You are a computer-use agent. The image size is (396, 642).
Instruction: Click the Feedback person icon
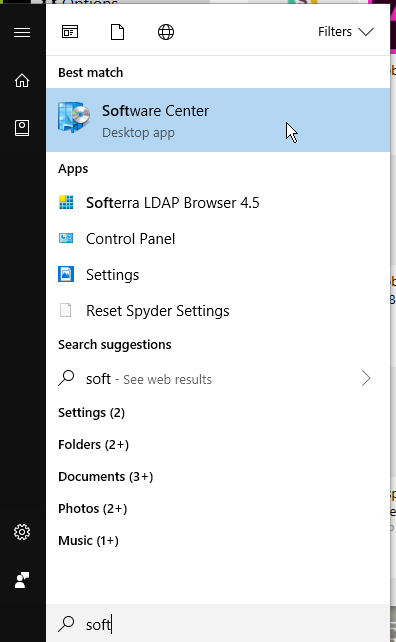(x=22, y=580)
